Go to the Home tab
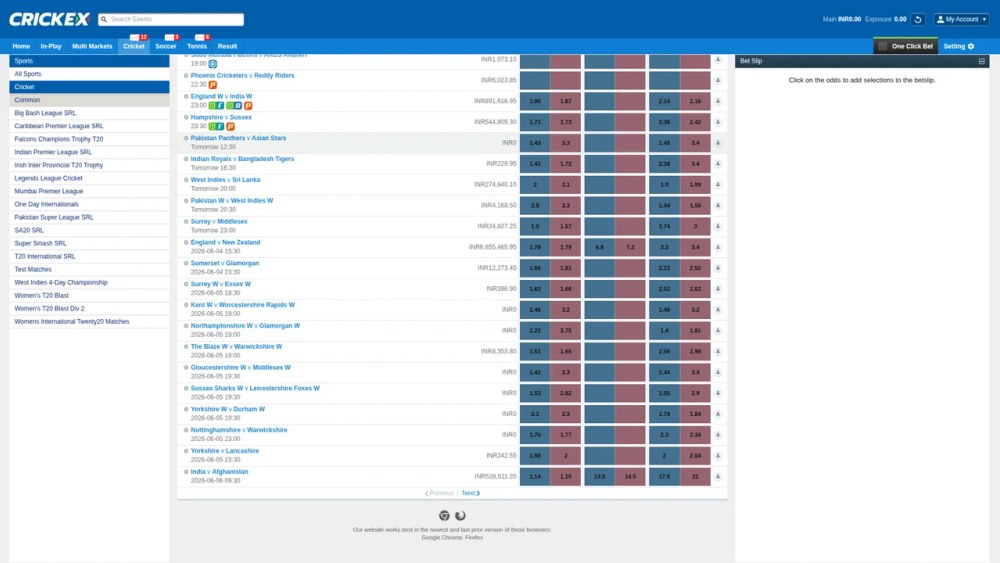The image size is (1000, 563). click(x=21, y=46)
